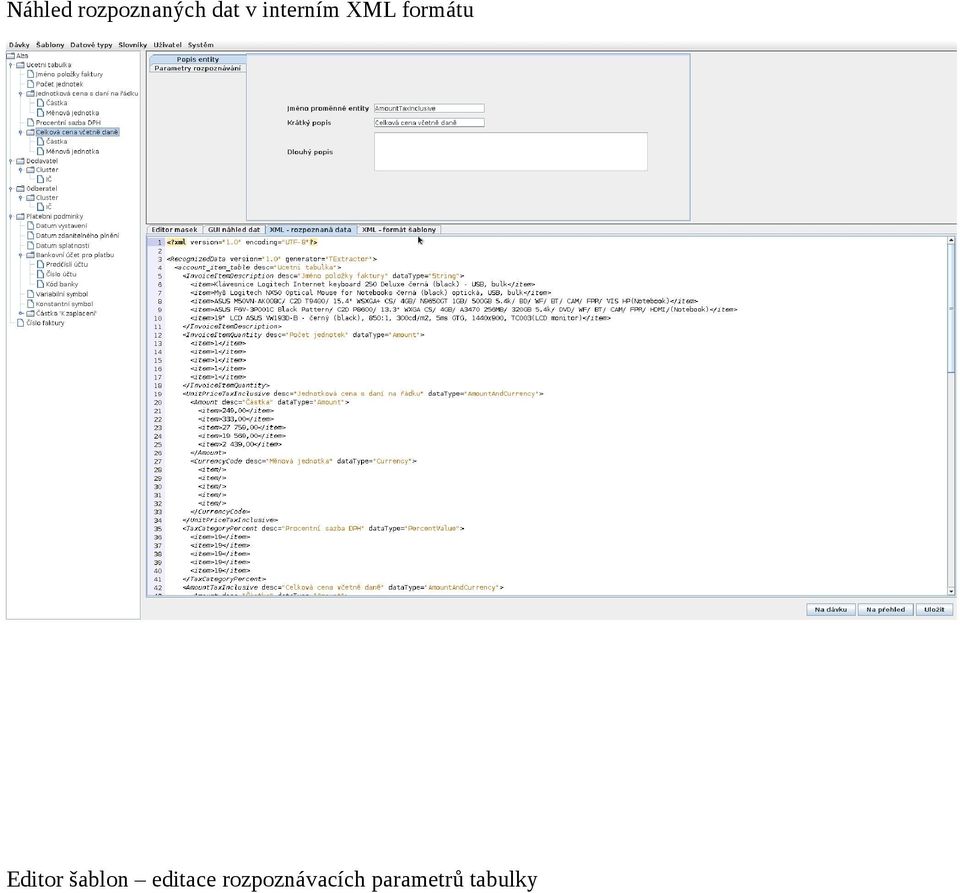
Task: Click the XML editor vertical scrollbar thumb
Action: point(951,309)
